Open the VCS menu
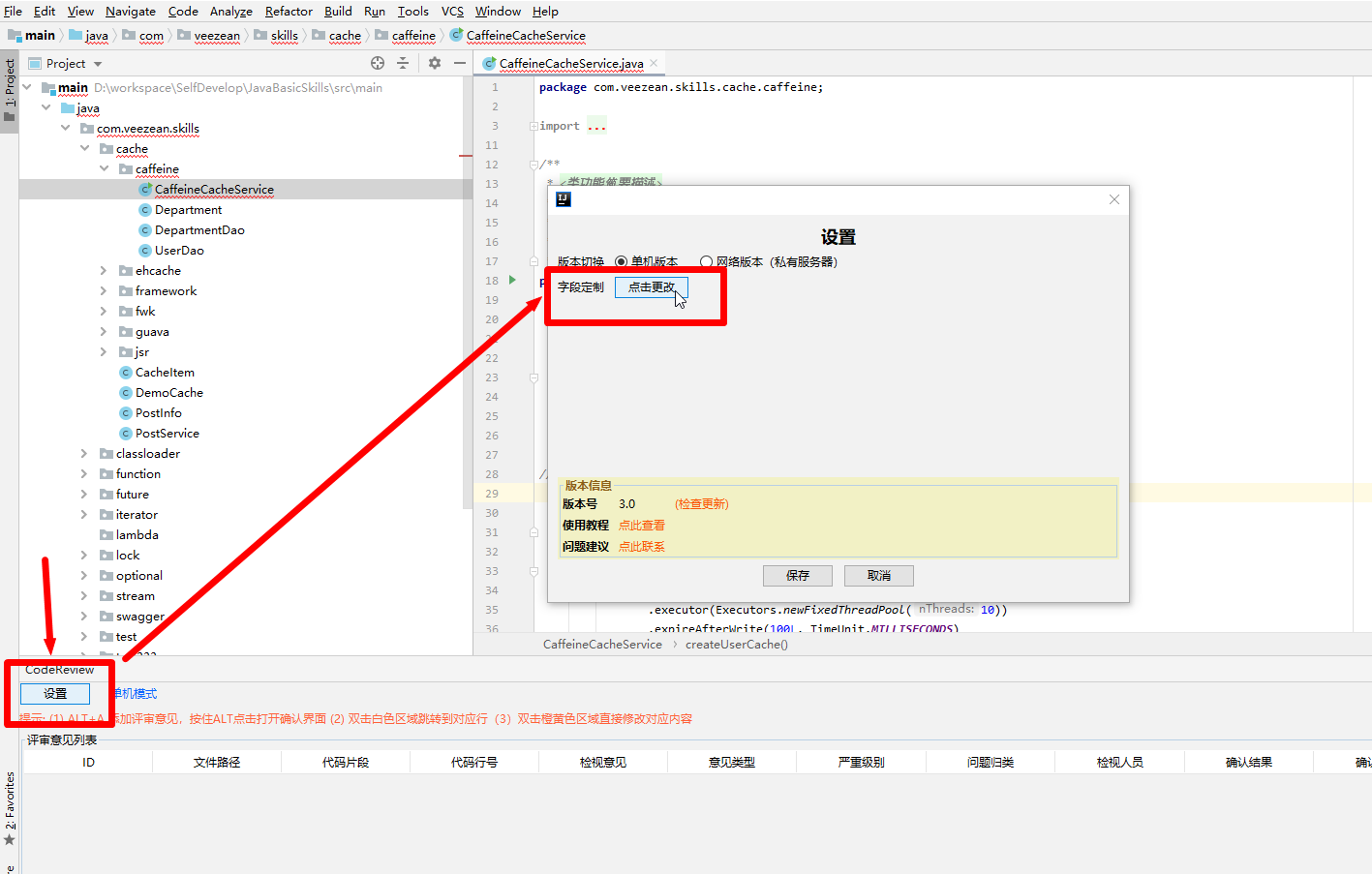1372x874 pixels. [x=452, y=12]
